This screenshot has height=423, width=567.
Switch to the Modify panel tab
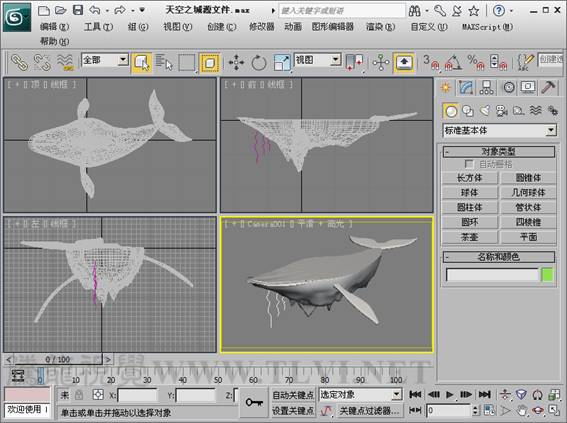point(466,87)
